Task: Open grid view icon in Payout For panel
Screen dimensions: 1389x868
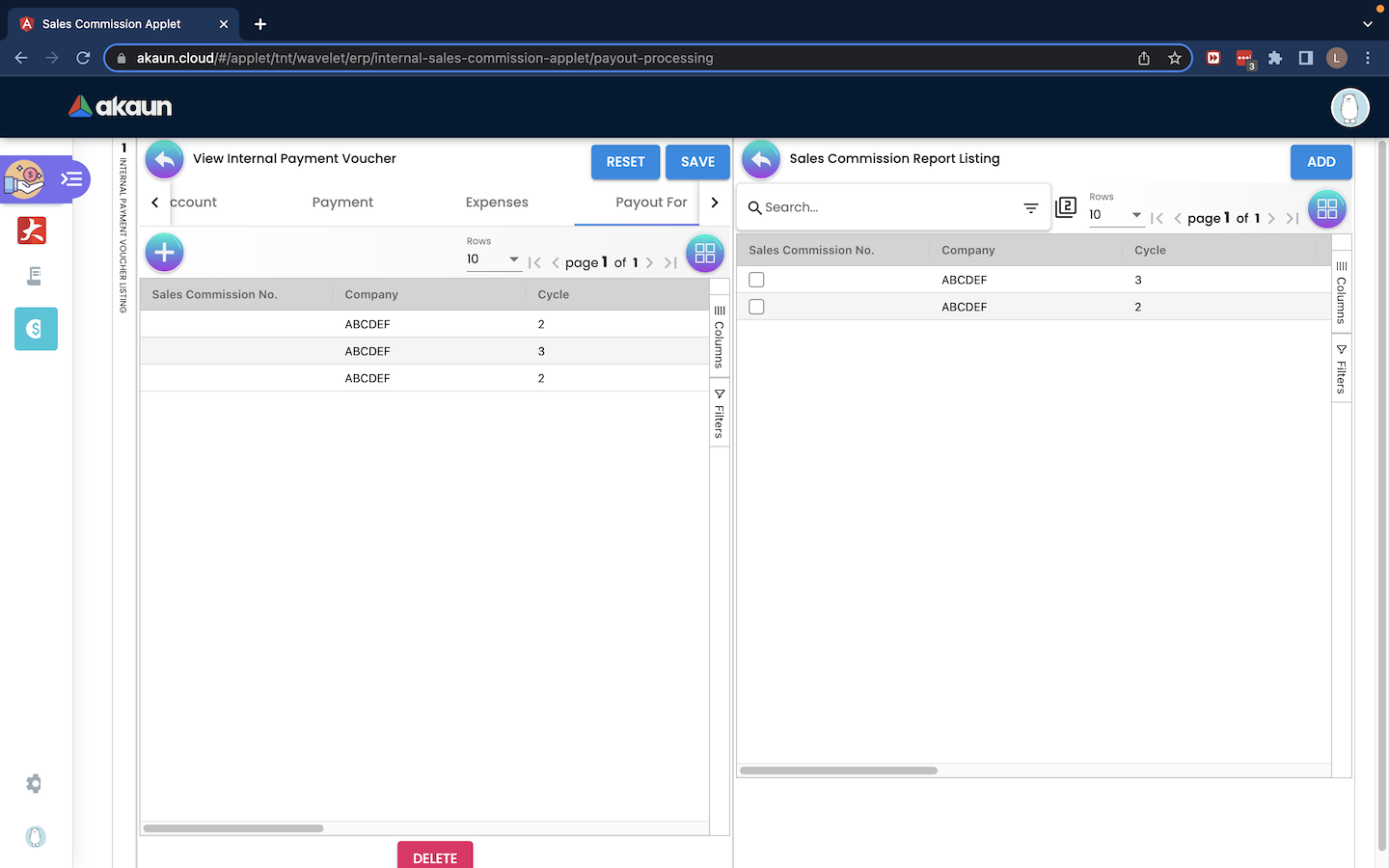Action: [x=704, y=254]
